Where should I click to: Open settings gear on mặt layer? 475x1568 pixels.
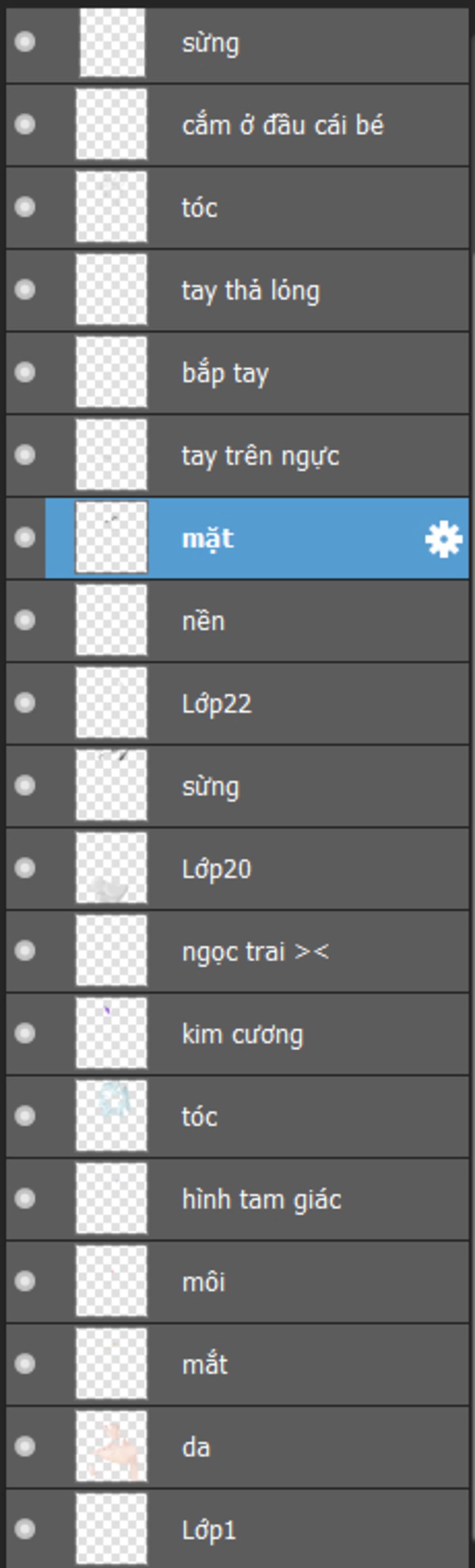[443, 539]
